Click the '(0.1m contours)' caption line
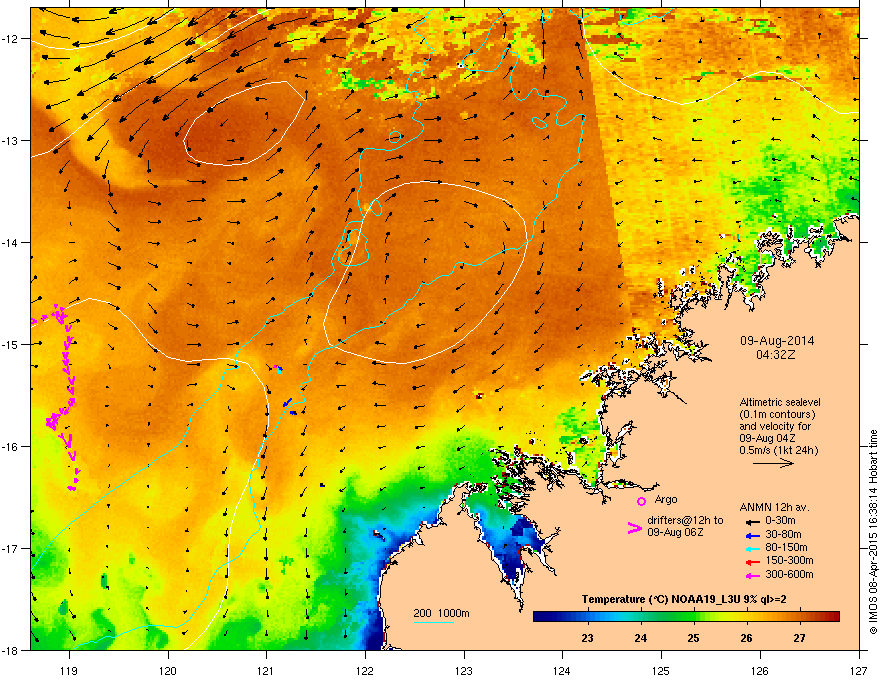The width and height of the screenshot is (880, 680). 777,414
